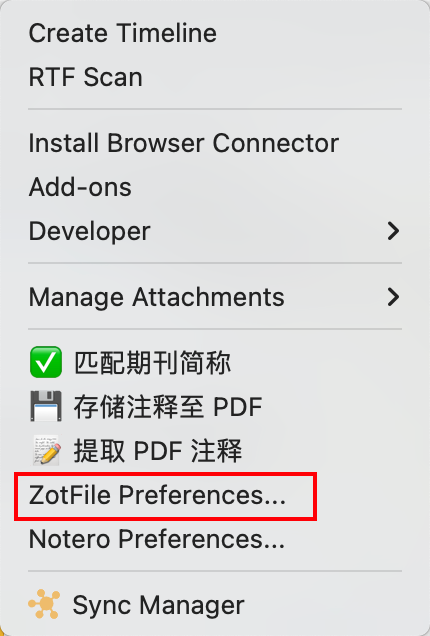Open Notero Preferences...

coord(157,539)
